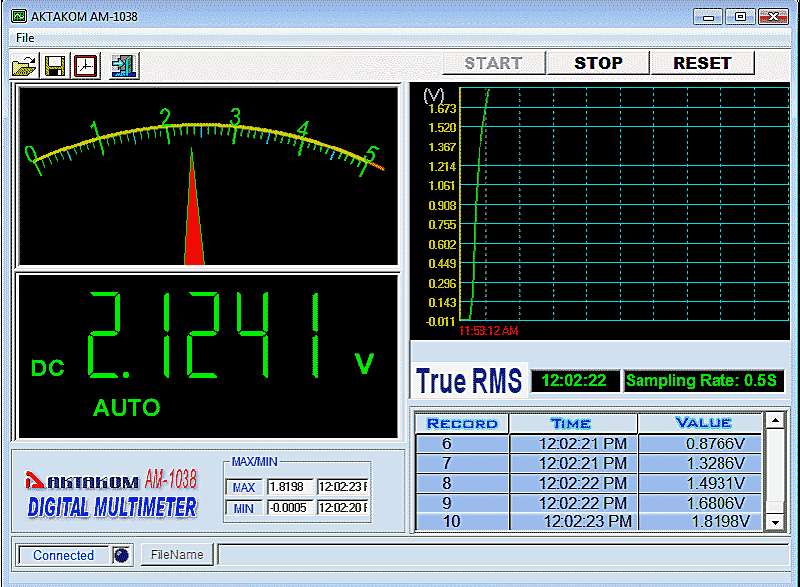
Task: Click the green trace on the voltage graph
Action: [x=477, y=204]
